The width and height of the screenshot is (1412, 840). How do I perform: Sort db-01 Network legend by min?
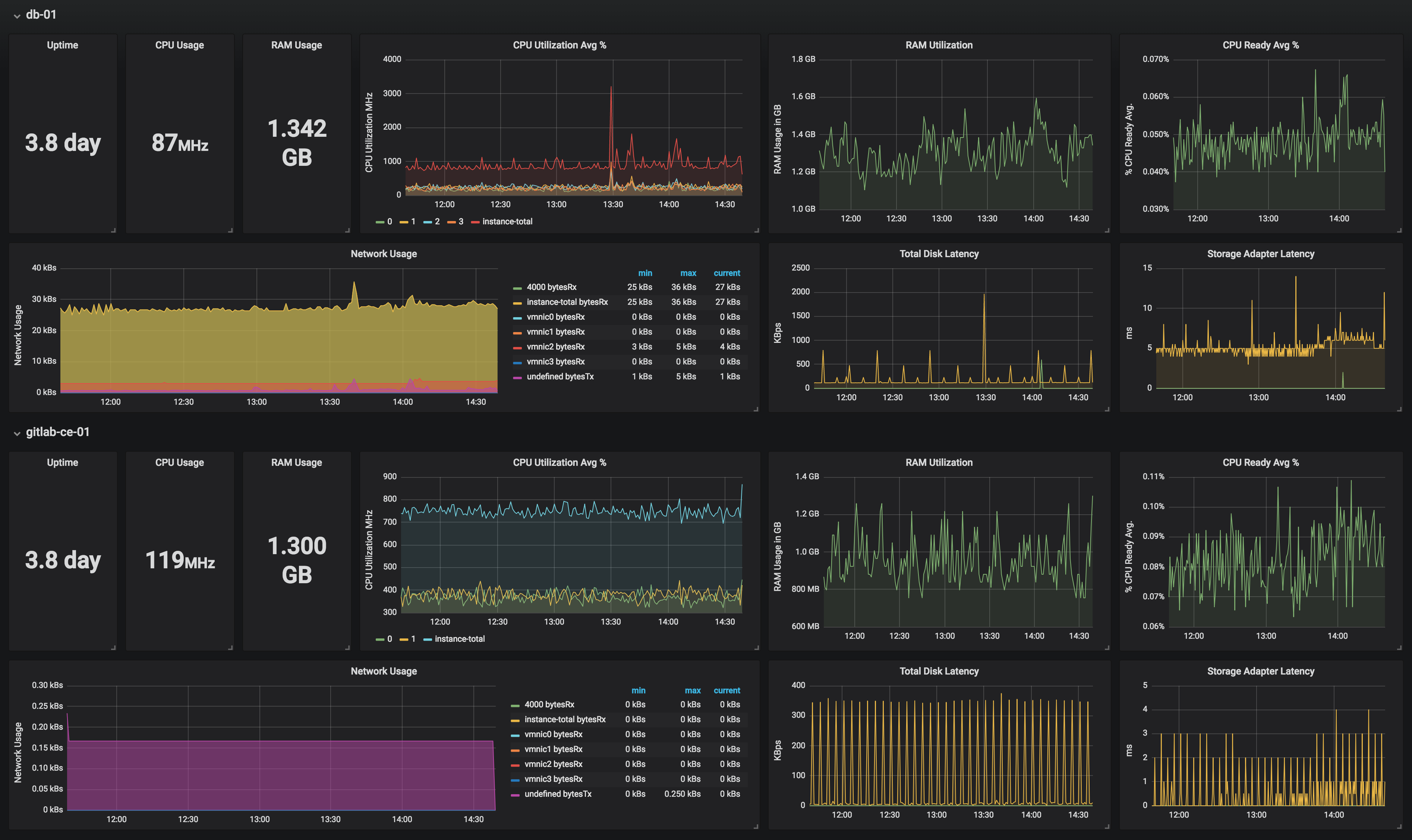click(645, 274)
